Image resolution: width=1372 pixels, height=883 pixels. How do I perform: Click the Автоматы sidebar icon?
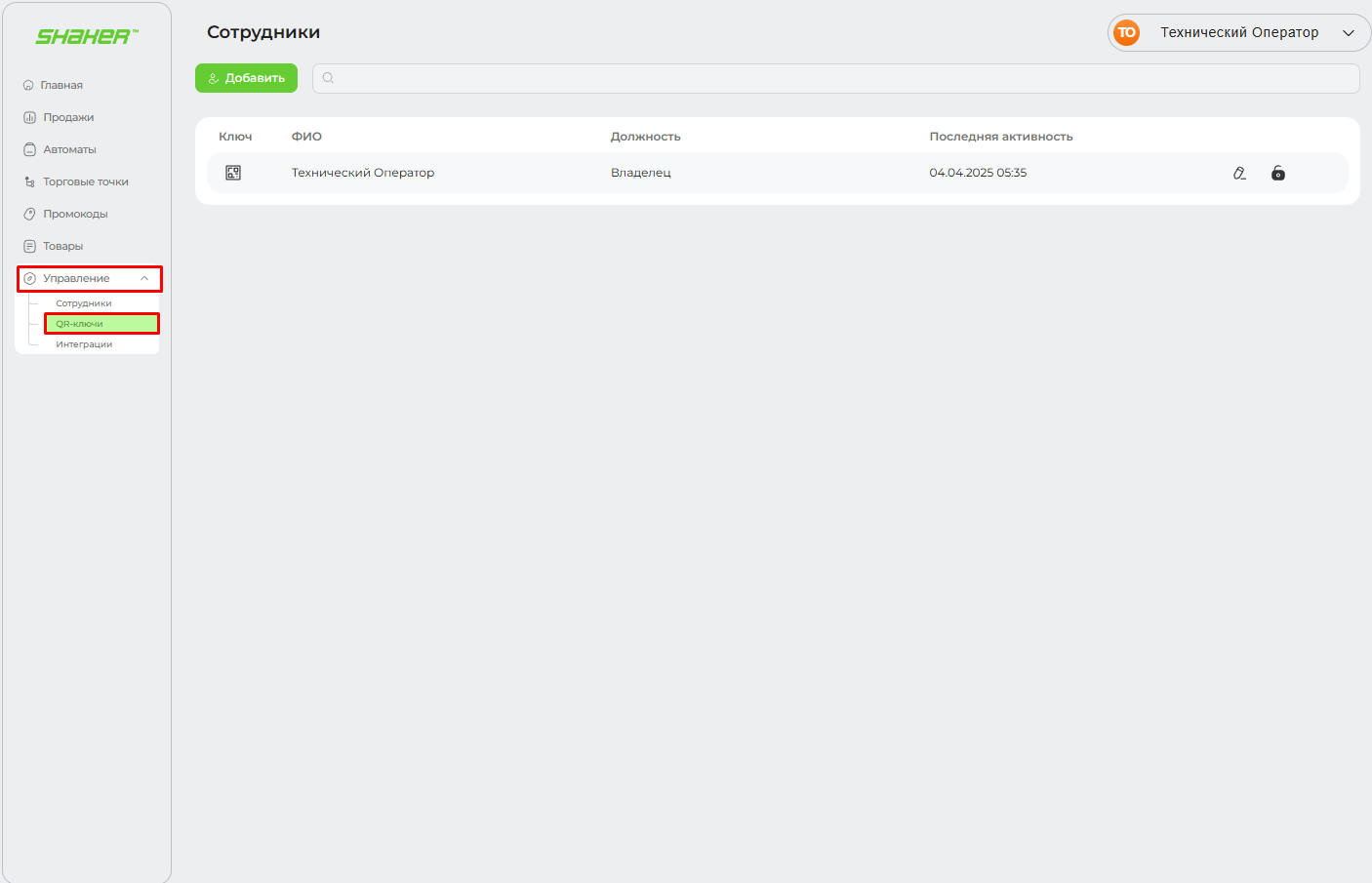29,149
